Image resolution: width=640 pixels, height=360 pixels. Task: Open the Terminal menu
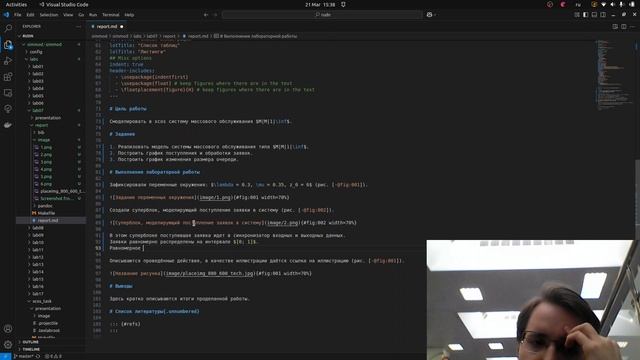[x=111, y=15]
